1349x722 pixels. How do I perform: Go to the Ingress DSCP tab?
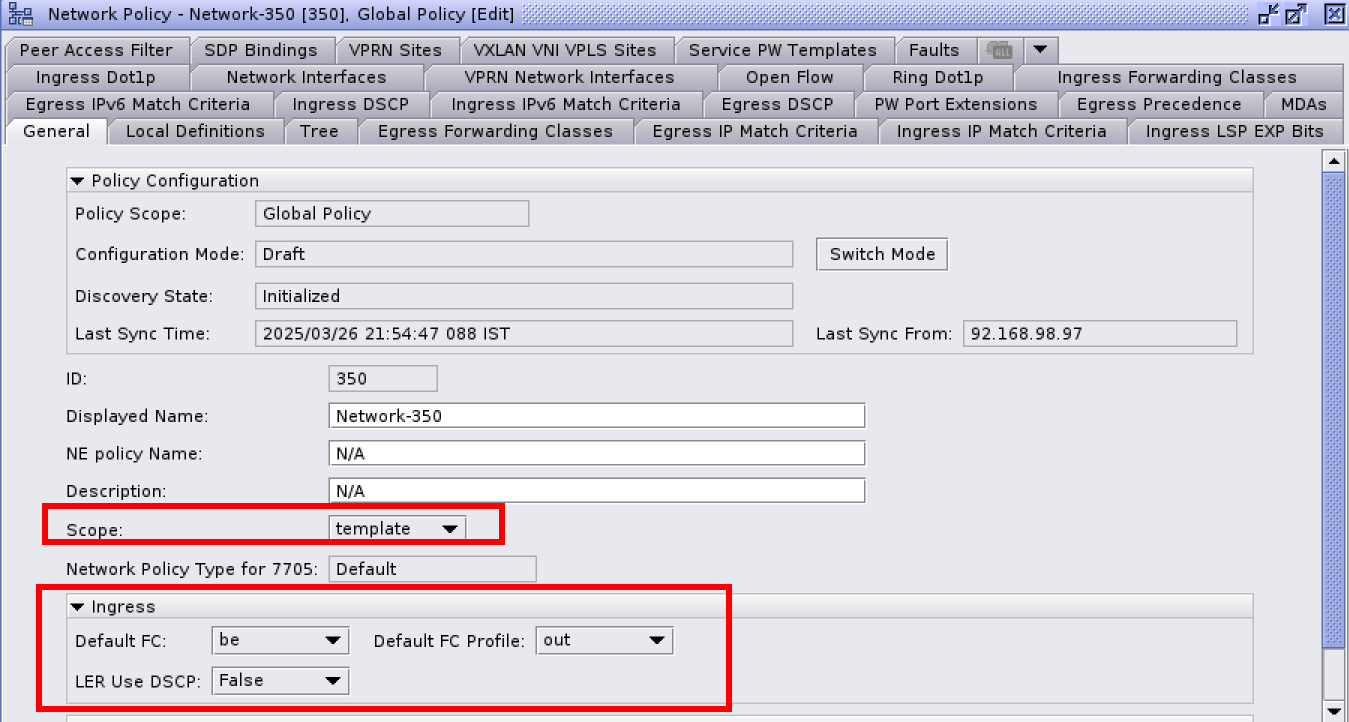coord(350,104)
